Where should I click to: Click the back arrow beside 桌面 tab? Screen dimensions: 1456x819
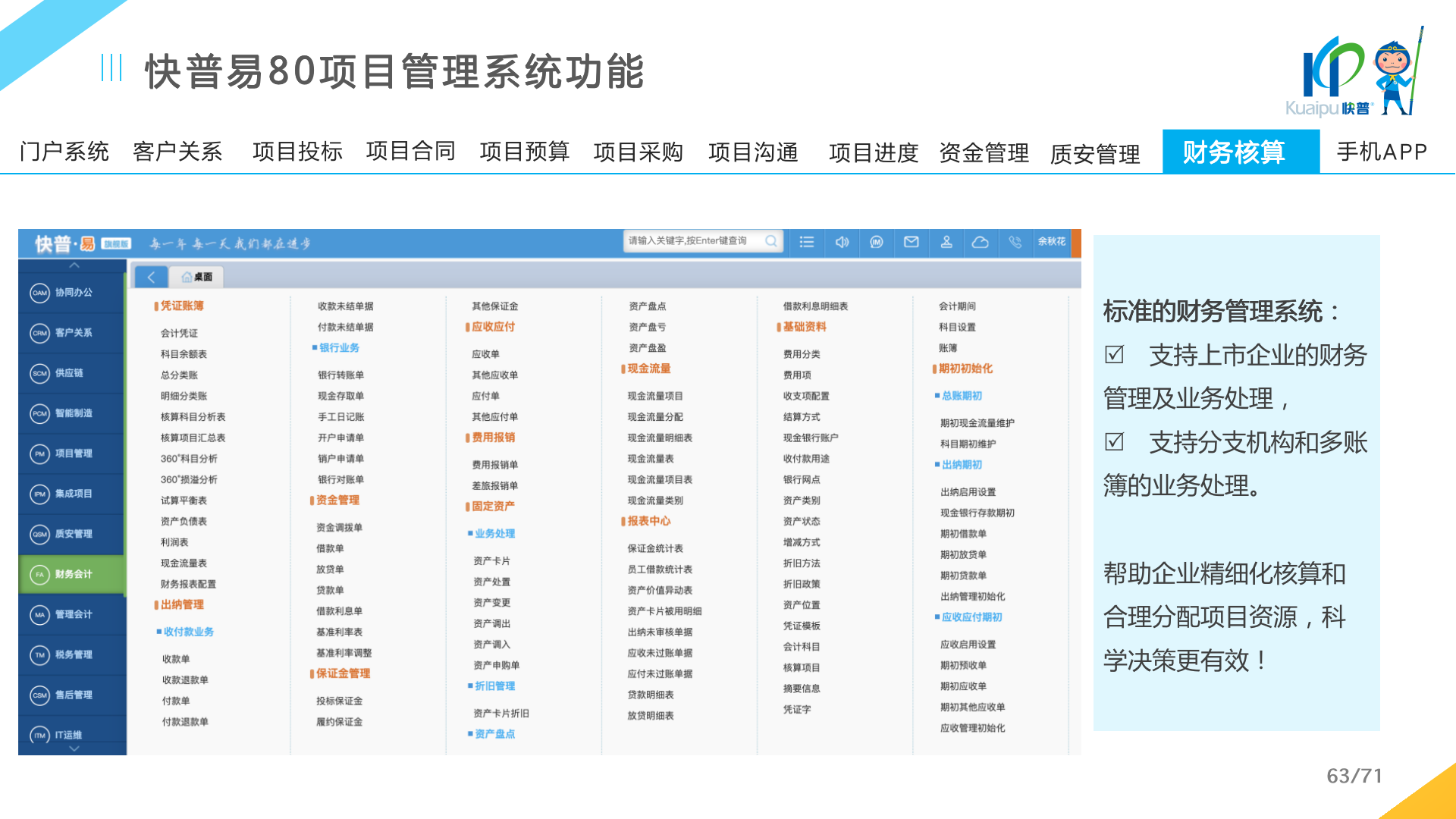[x=151, y=277]
